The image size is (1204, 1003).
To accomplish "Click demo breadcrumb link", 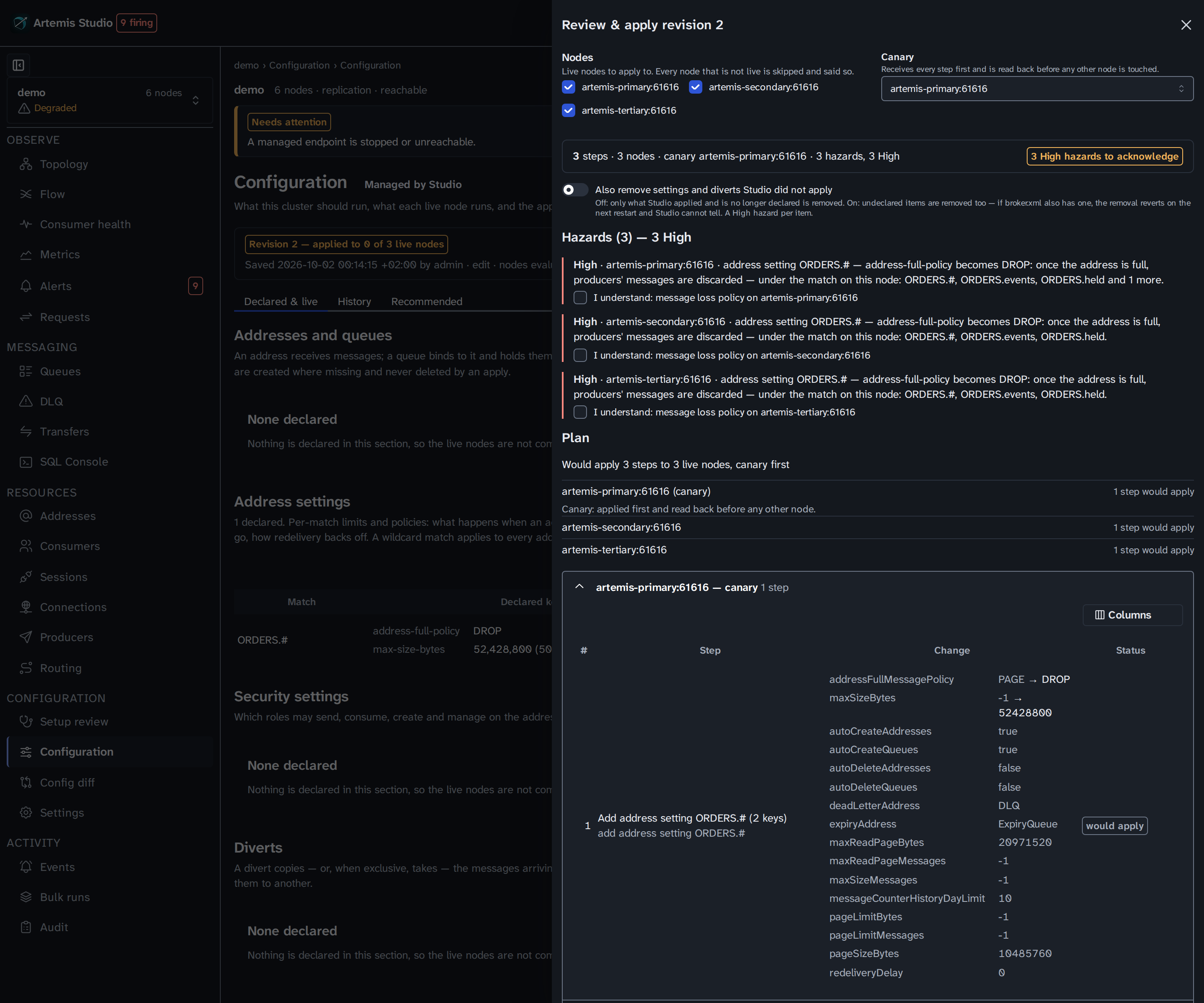I will pyautogui.click(x=246, y=65).
